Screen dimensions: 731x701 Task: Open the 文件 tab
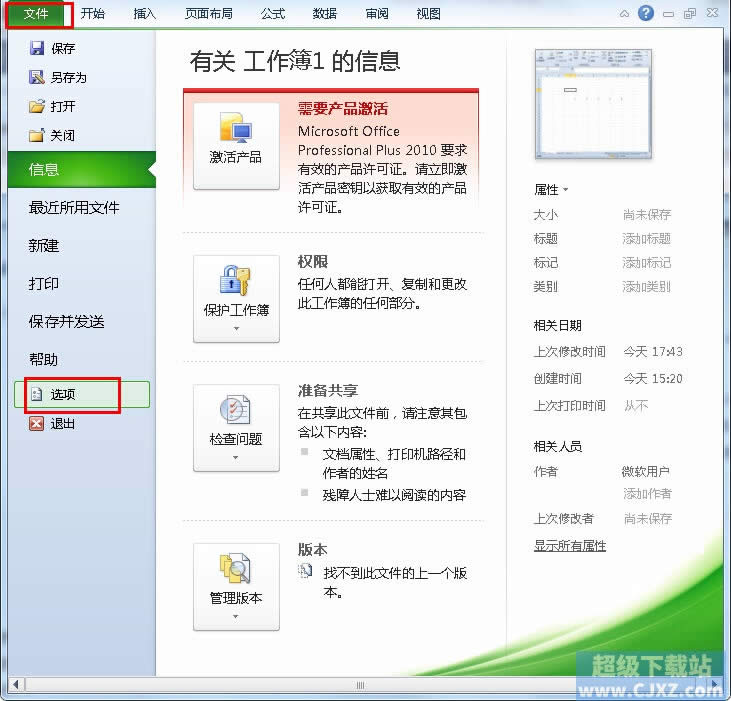coord(35,14)
